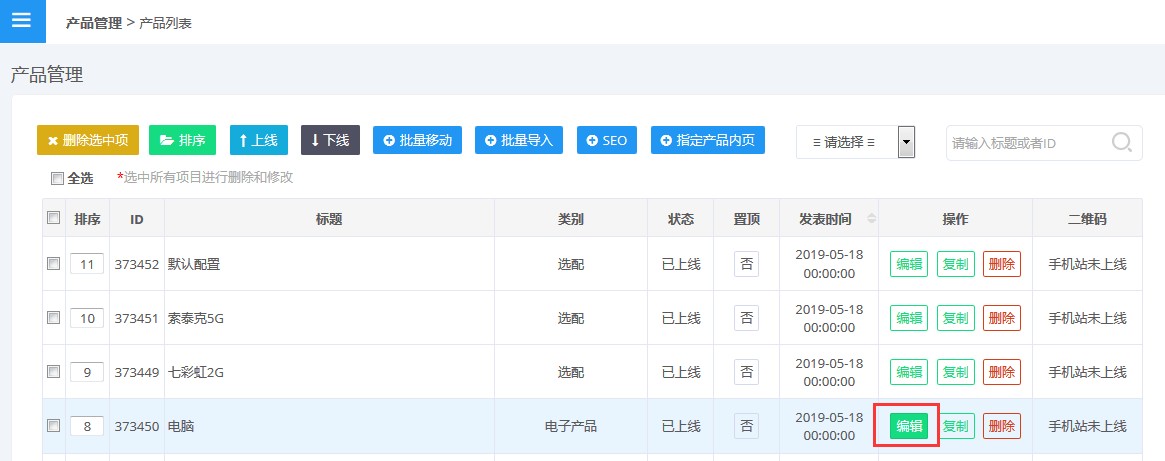Check the box for 默认配置 row
This screenshot has width=1165, height=461.
(x=54, y=264)
